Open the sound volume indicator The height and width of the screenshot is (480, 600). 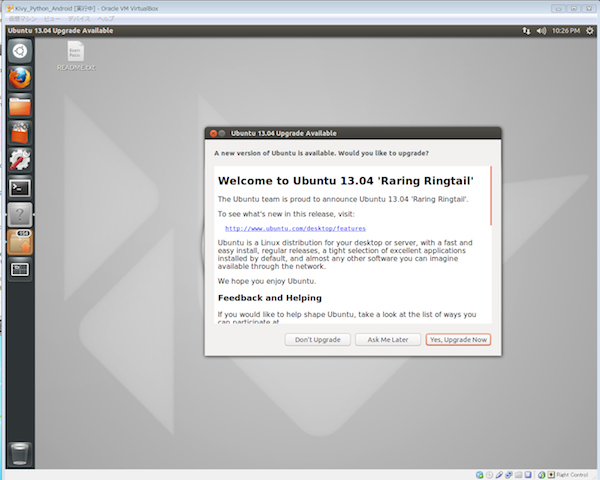coord(541,31)
